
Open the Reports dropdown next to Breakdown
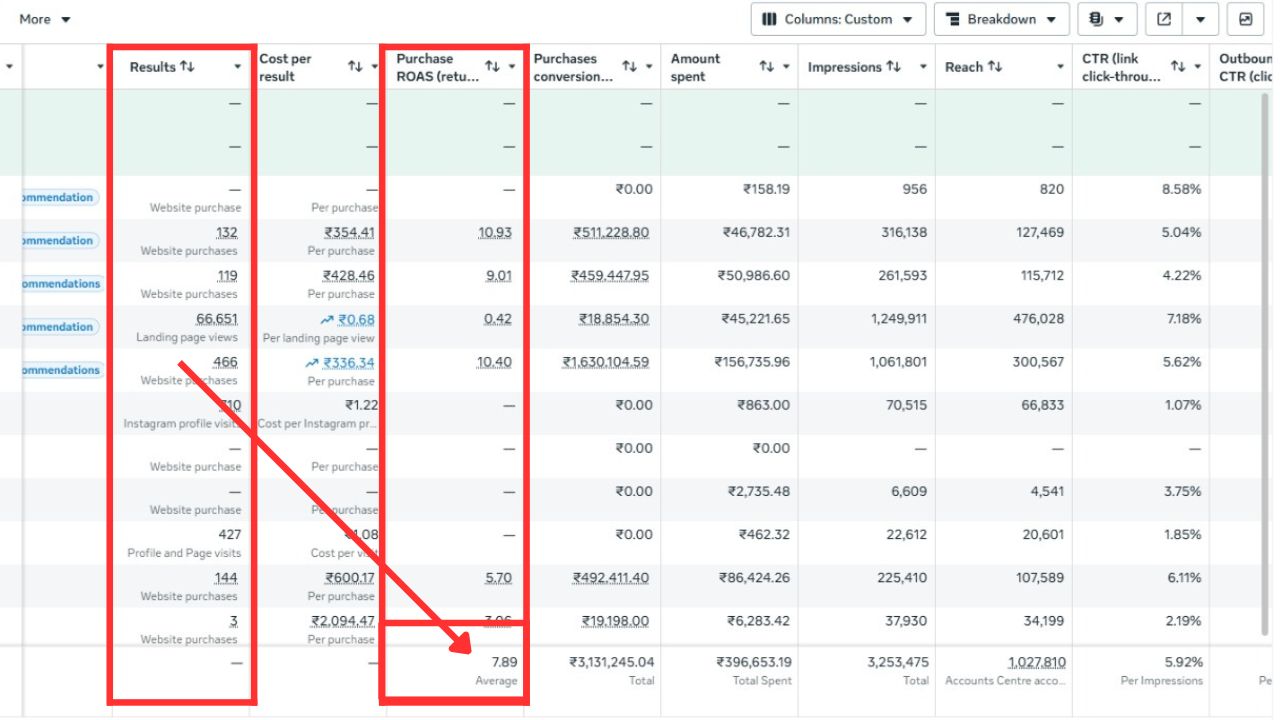pos(1107,19)
